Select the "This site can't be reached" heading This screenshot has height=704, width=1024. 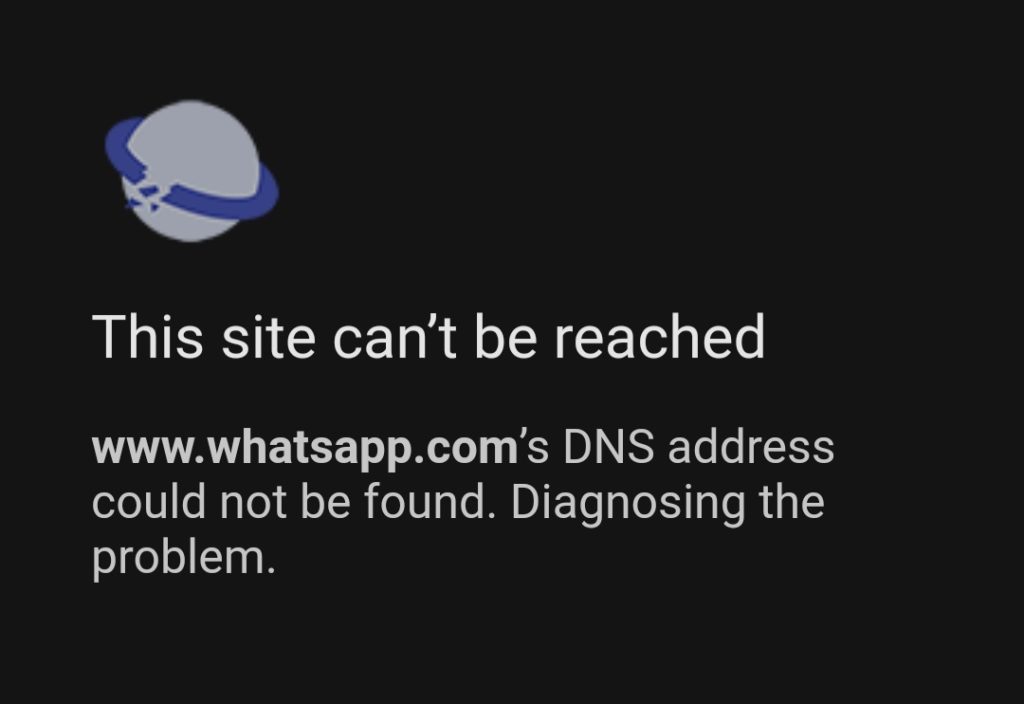[428, 336]
